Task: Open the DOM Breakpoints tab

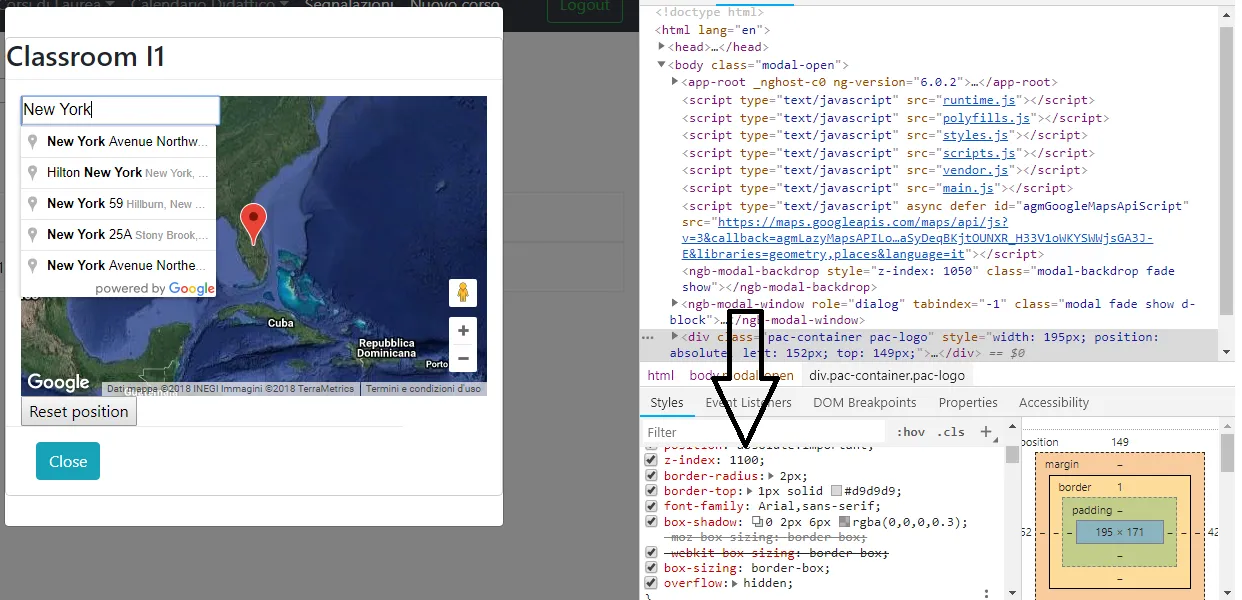Action: pyautogui.click(x=864, y=402)
